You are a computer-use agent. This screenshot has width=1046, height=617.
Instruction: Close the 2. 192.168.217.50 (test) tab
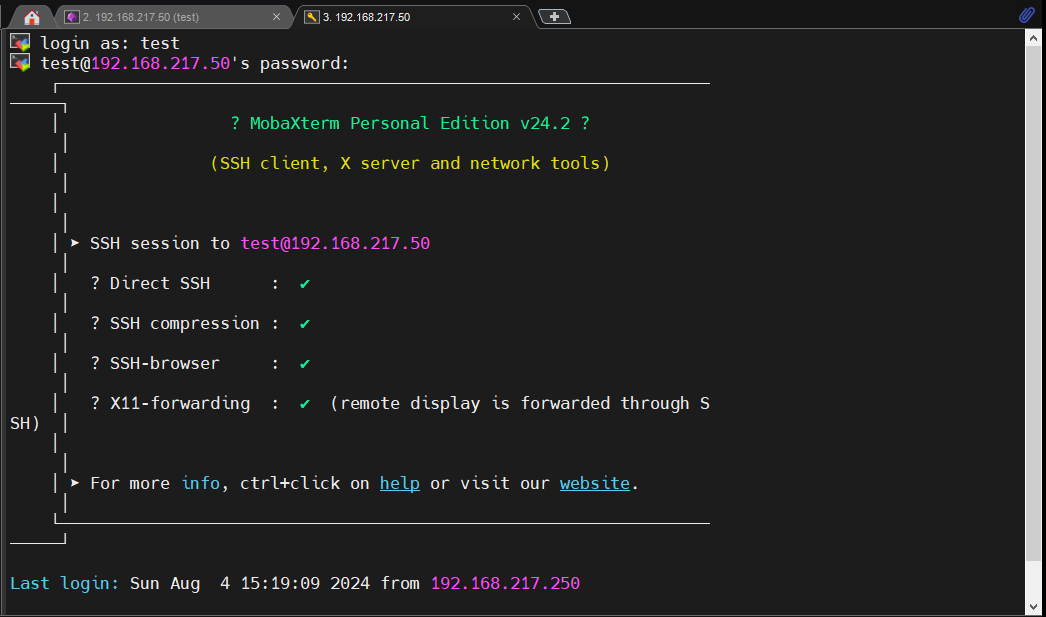pos(276,17)
